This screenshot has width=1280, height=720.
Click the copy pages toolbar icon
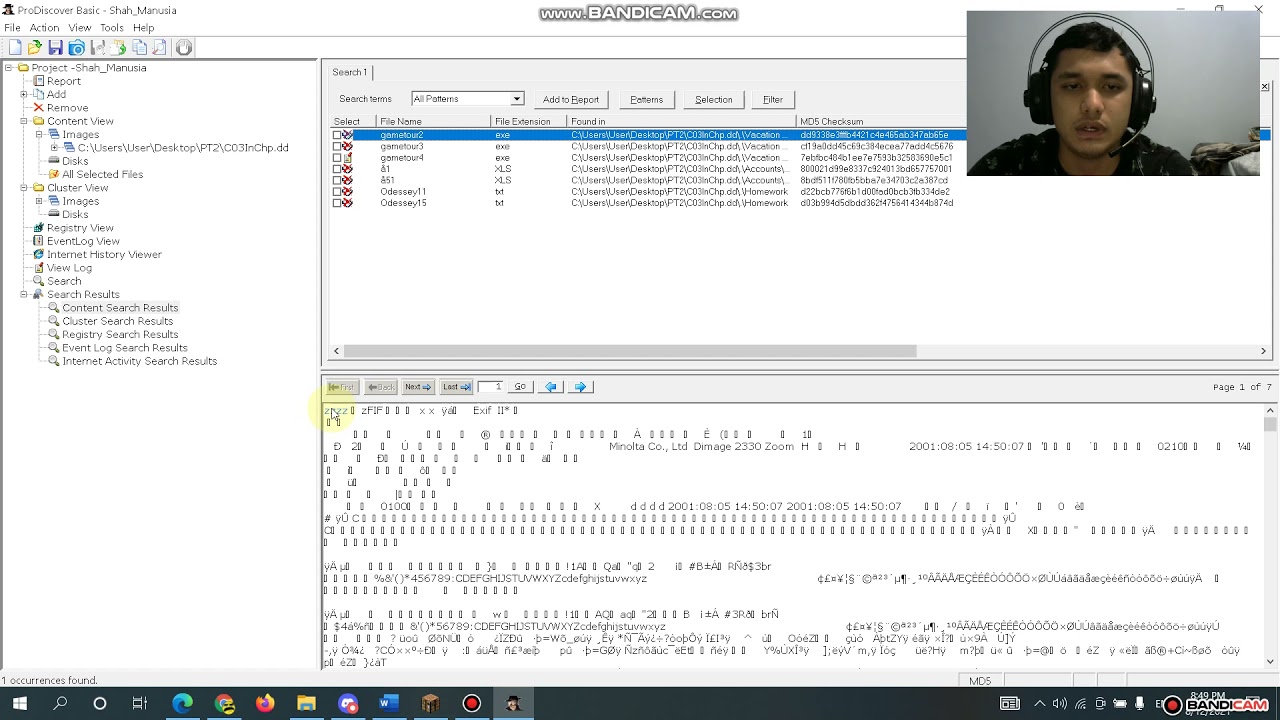(x=140, y=47)
